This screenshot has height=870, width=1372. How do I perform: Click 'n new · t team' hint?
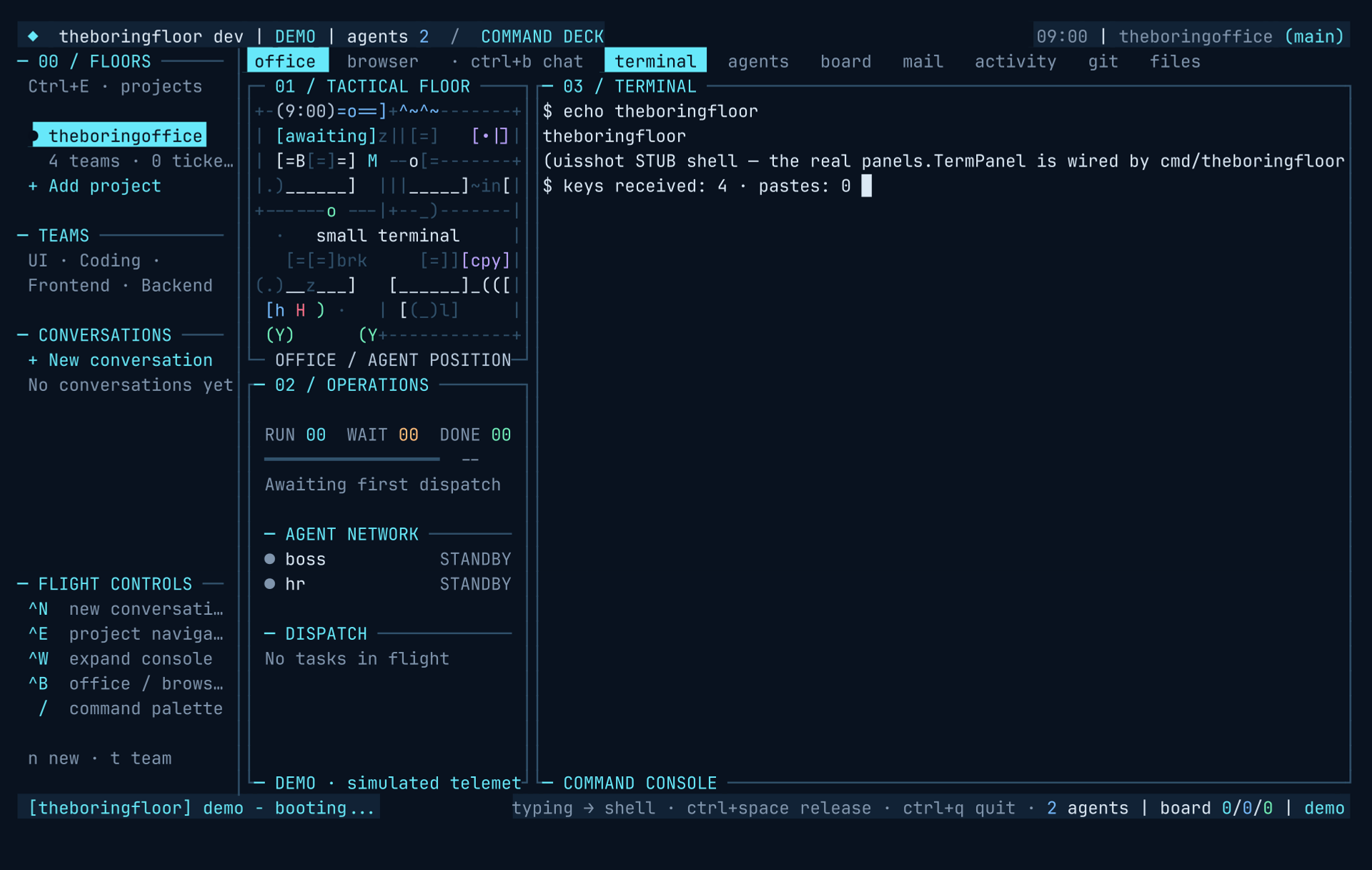[99, 758]
